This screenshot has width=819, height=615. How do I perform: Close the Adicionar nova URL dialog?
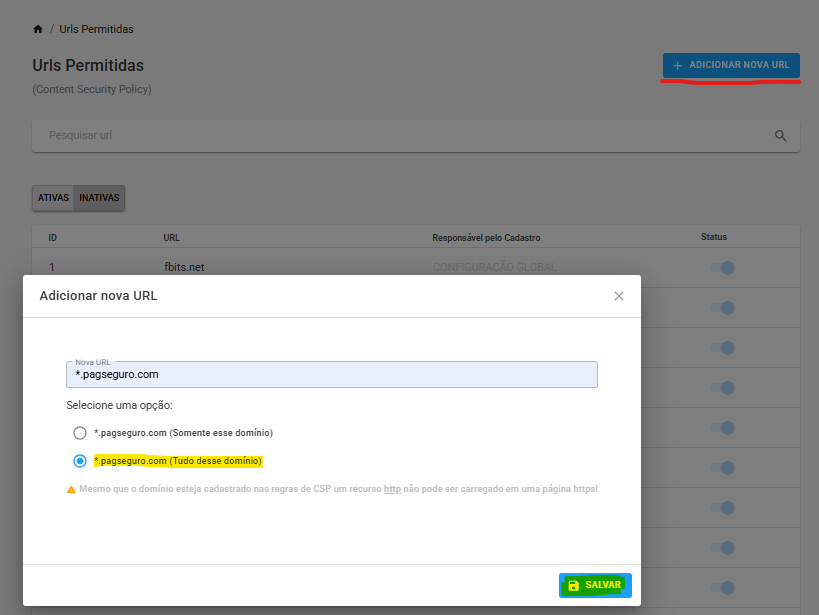click(619, 296)
